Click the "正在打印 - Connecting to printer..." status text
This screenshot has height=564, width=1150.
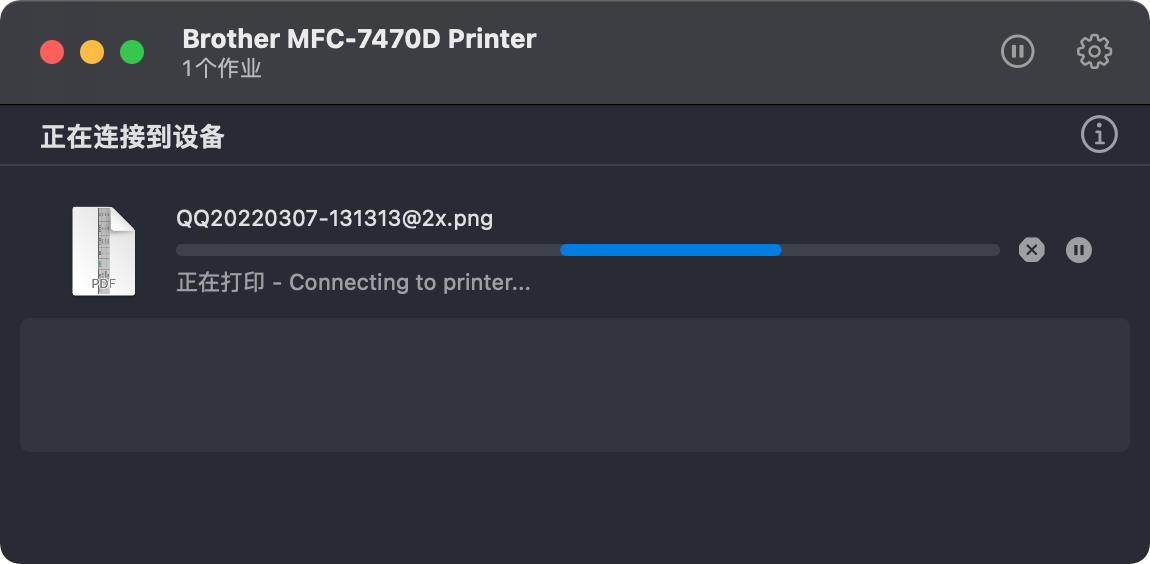(x=353, y=283)
